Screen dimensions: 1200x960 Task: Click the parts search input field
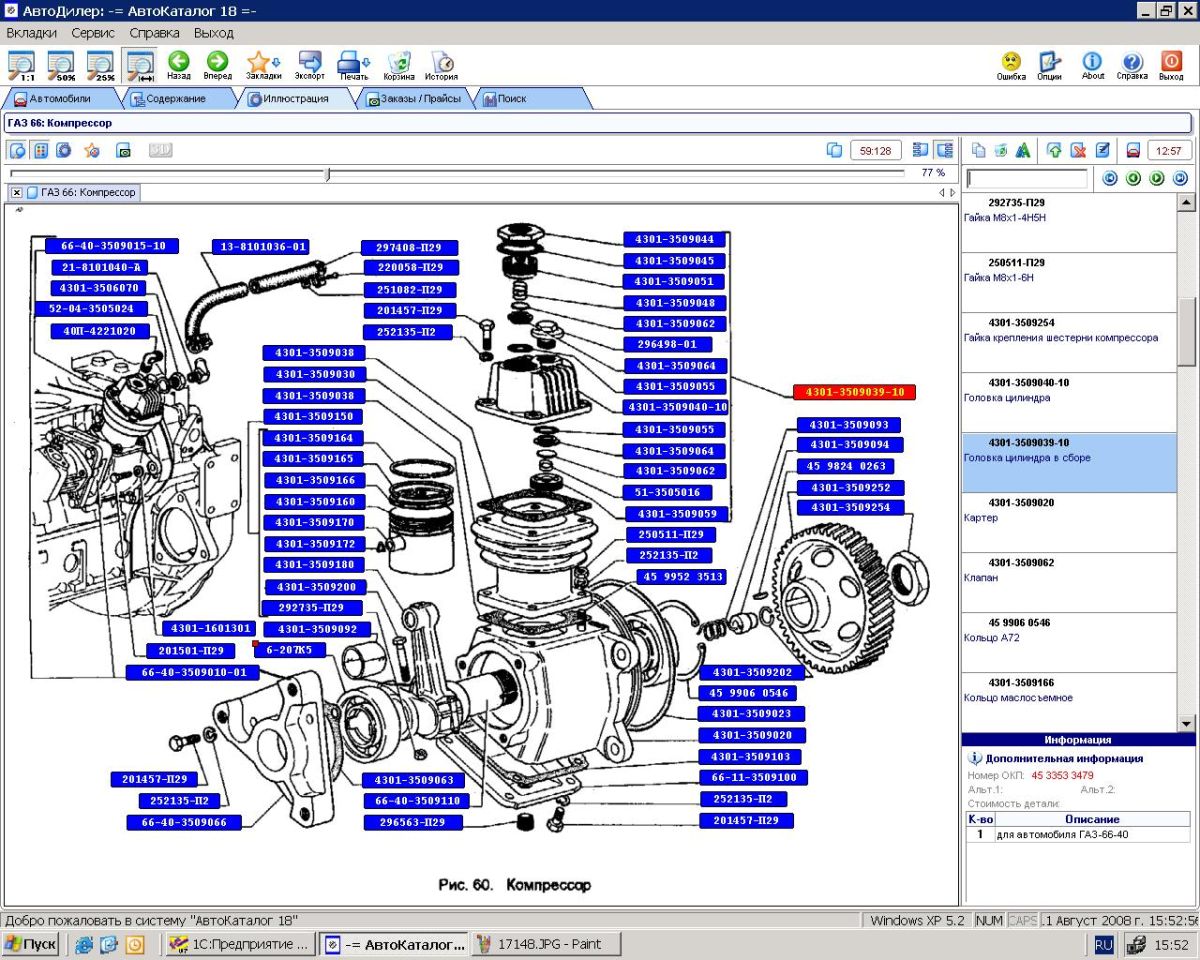(1028, 179)
